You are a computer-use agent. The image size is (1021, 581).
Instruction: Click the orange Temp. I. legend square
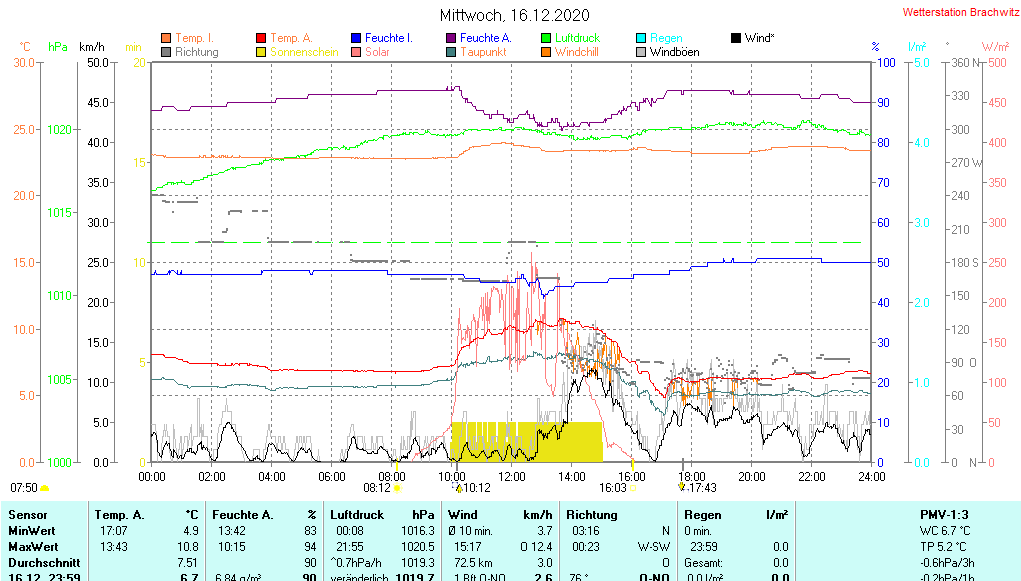point(166,38)
